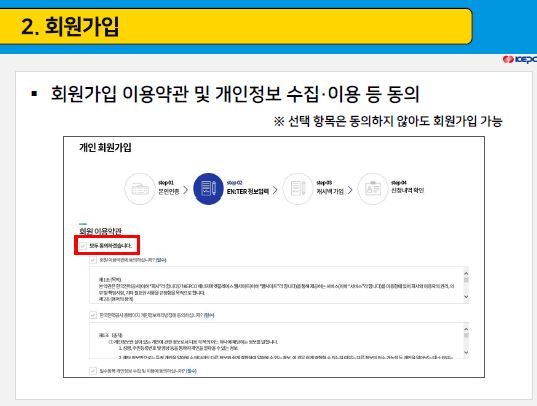
Task: Click the '개인 회원가입' page heading
Action: (x=105, y=148)
